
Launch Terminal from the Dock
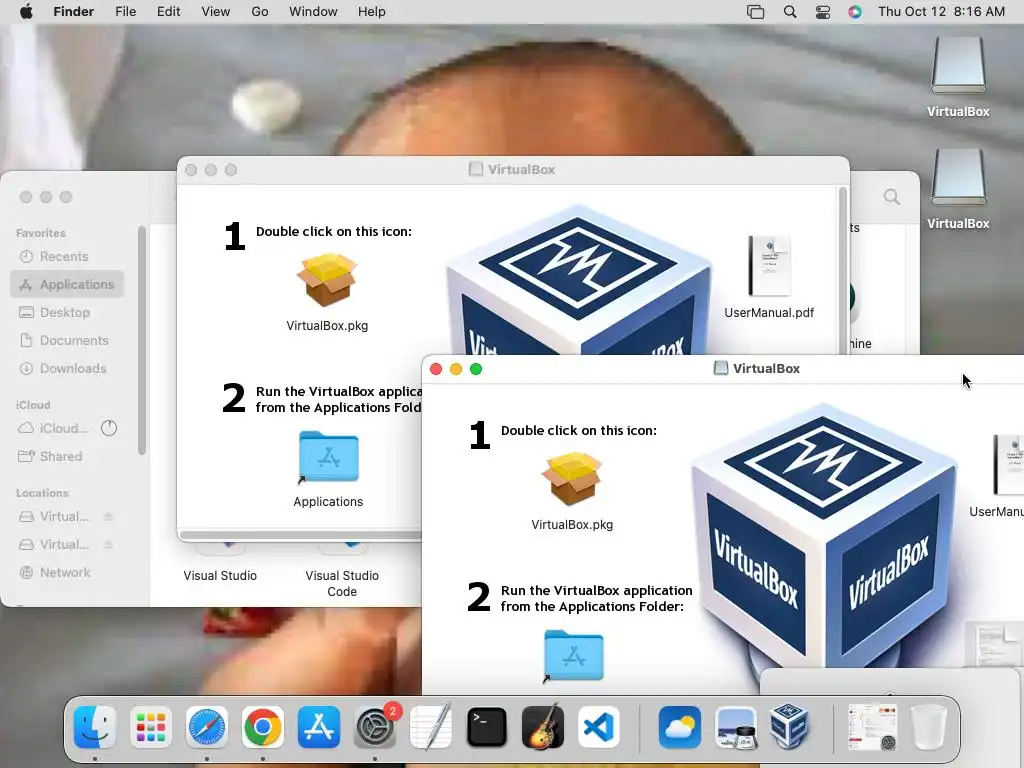tap(487, 727)
